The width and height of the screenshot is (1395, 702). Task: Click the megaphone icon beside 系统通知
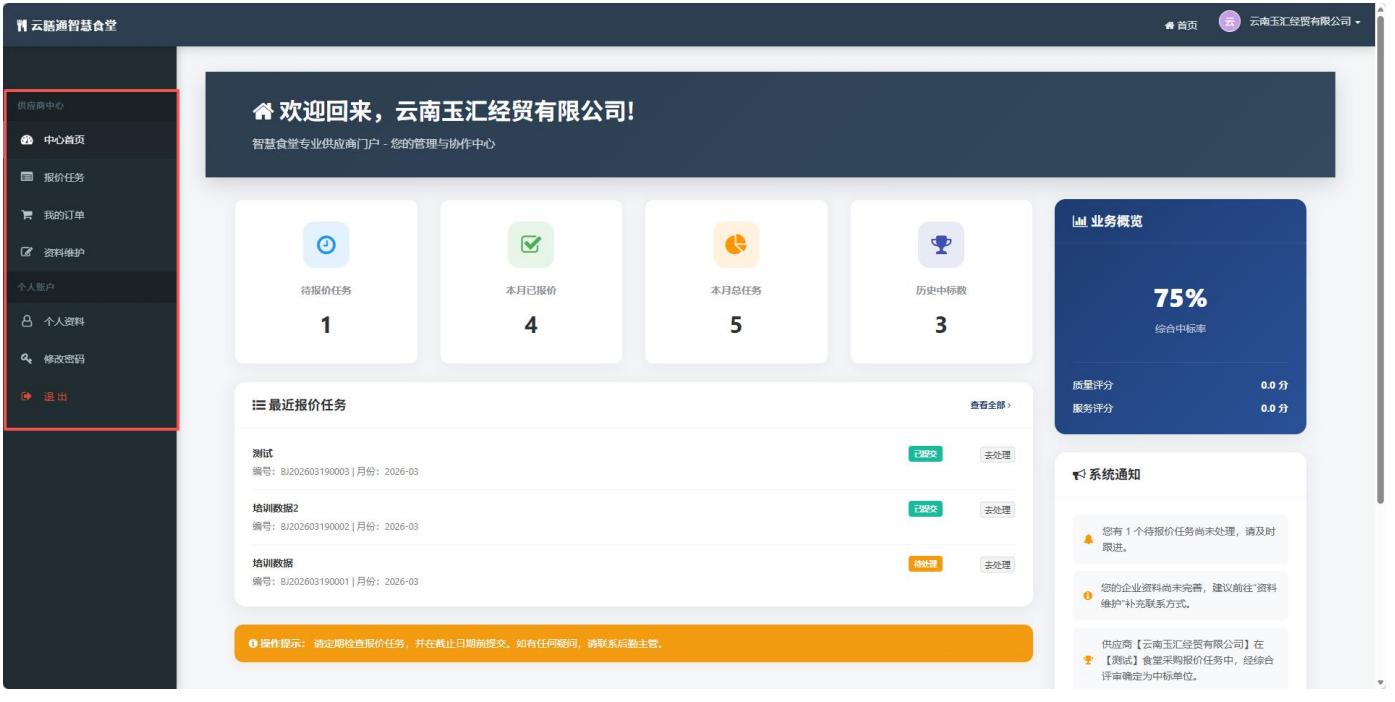click(x=1079, y=475)
